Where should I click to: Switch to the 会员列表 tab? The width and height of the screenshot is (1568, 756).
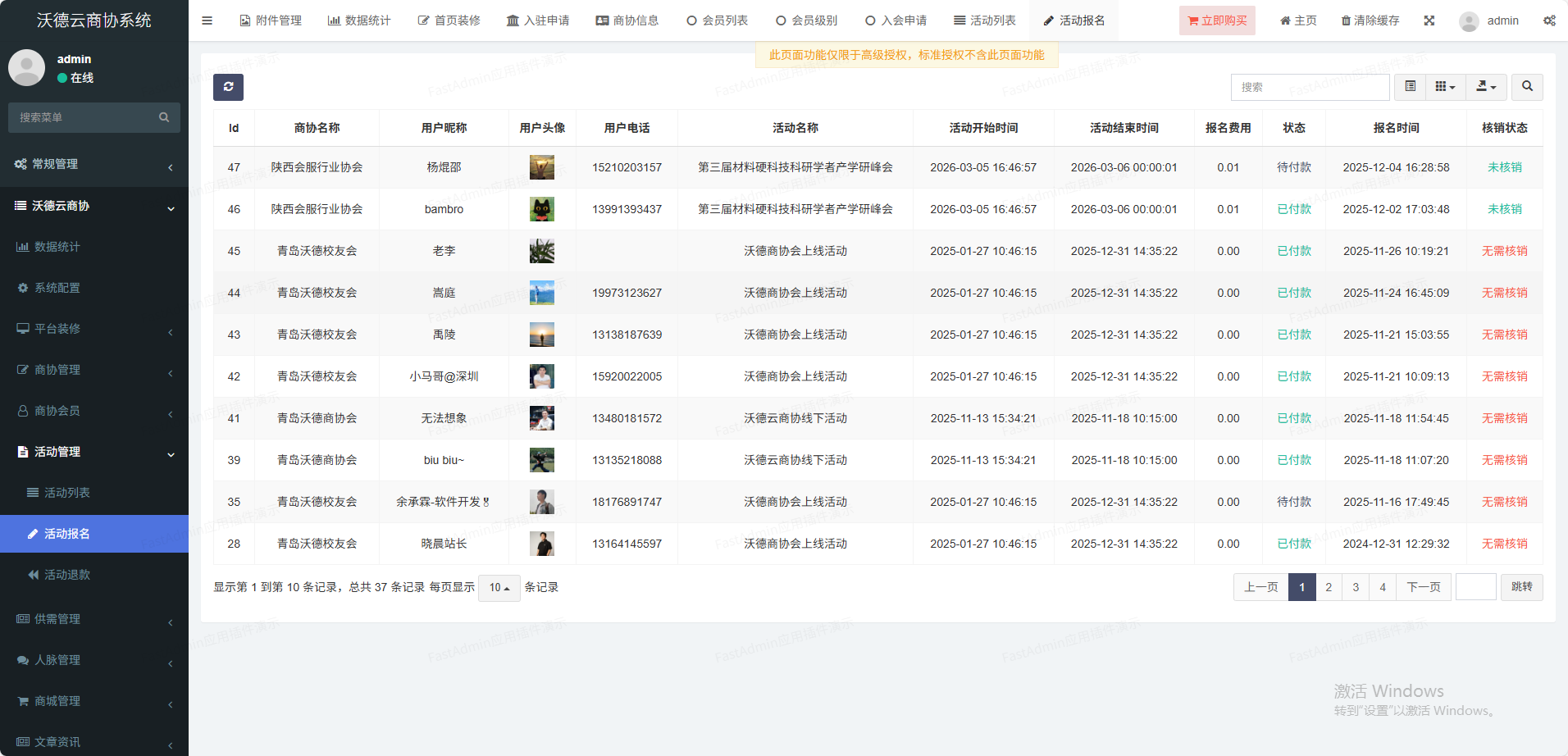tap(717, 20)
